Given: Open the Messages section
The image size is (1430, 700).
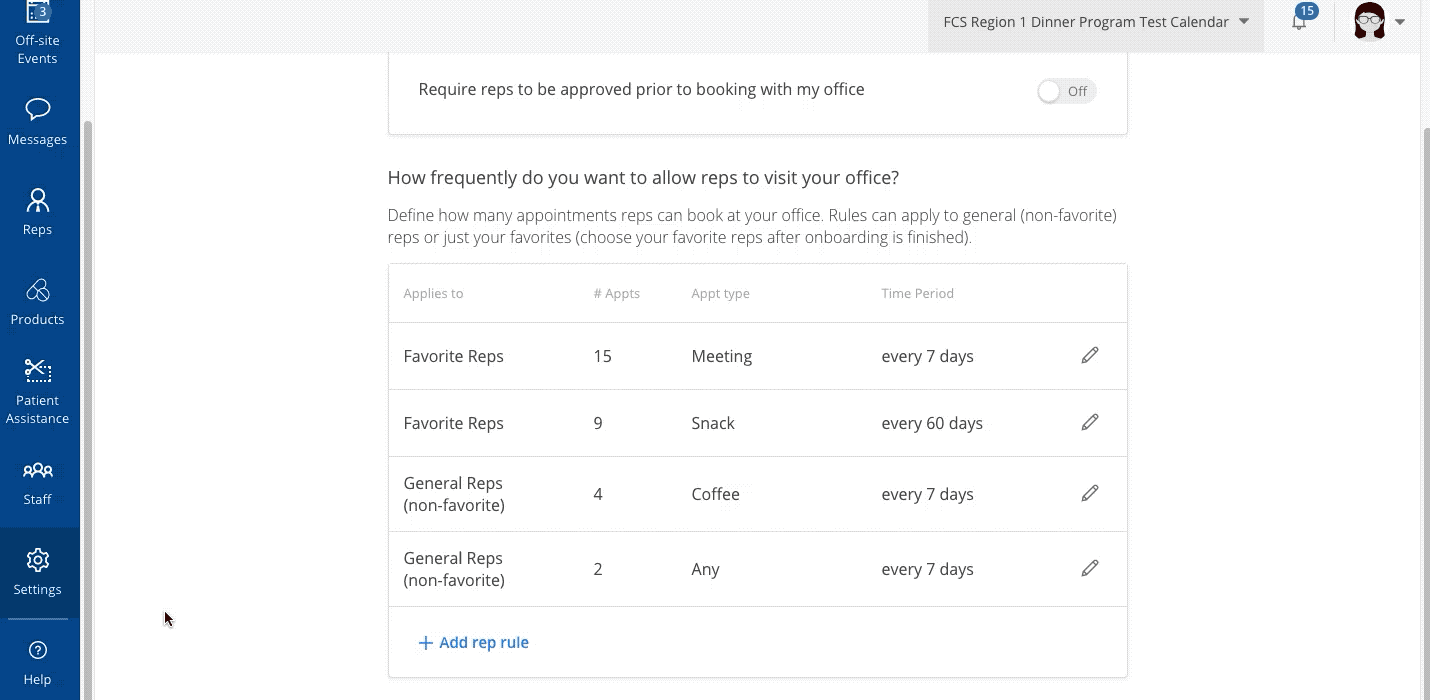Looking at the screenshot, I should pyautogui.click(x=37, y=120).
